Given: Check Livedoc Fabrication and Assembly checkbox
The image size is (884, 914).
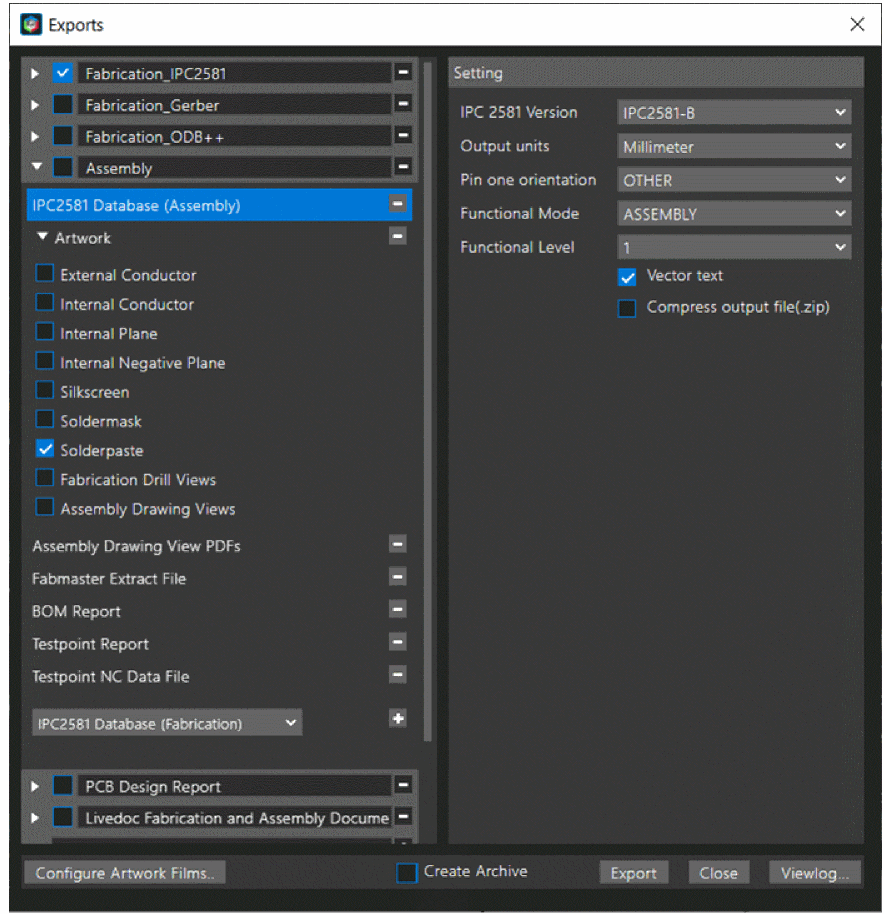Looking at the screenshot, I should coord(62,817).
